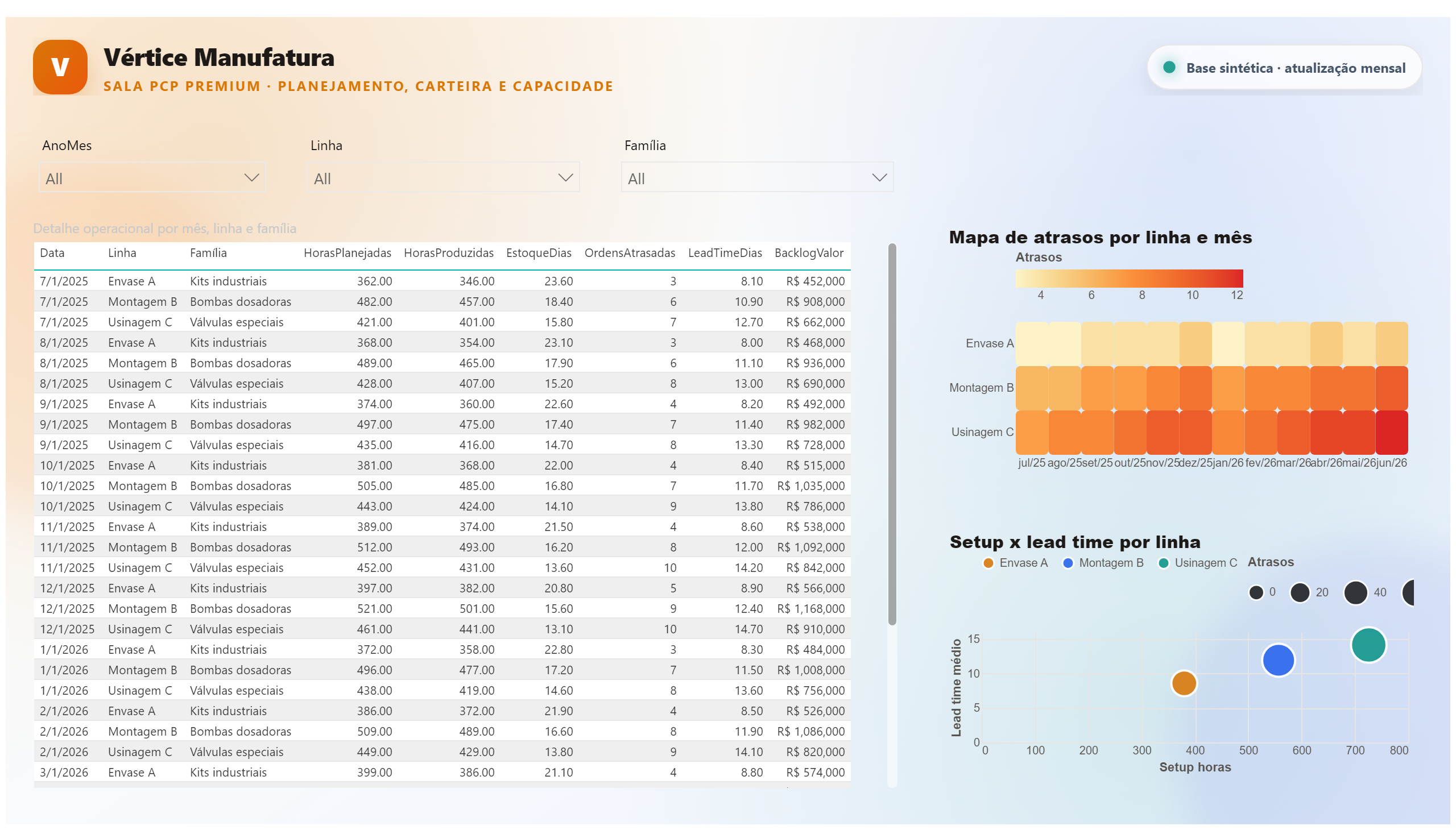Viewport: 1456px width, 830px height.
Task: Select the 7/1/2025 Envase A table row
Action: tap(442, 281)
